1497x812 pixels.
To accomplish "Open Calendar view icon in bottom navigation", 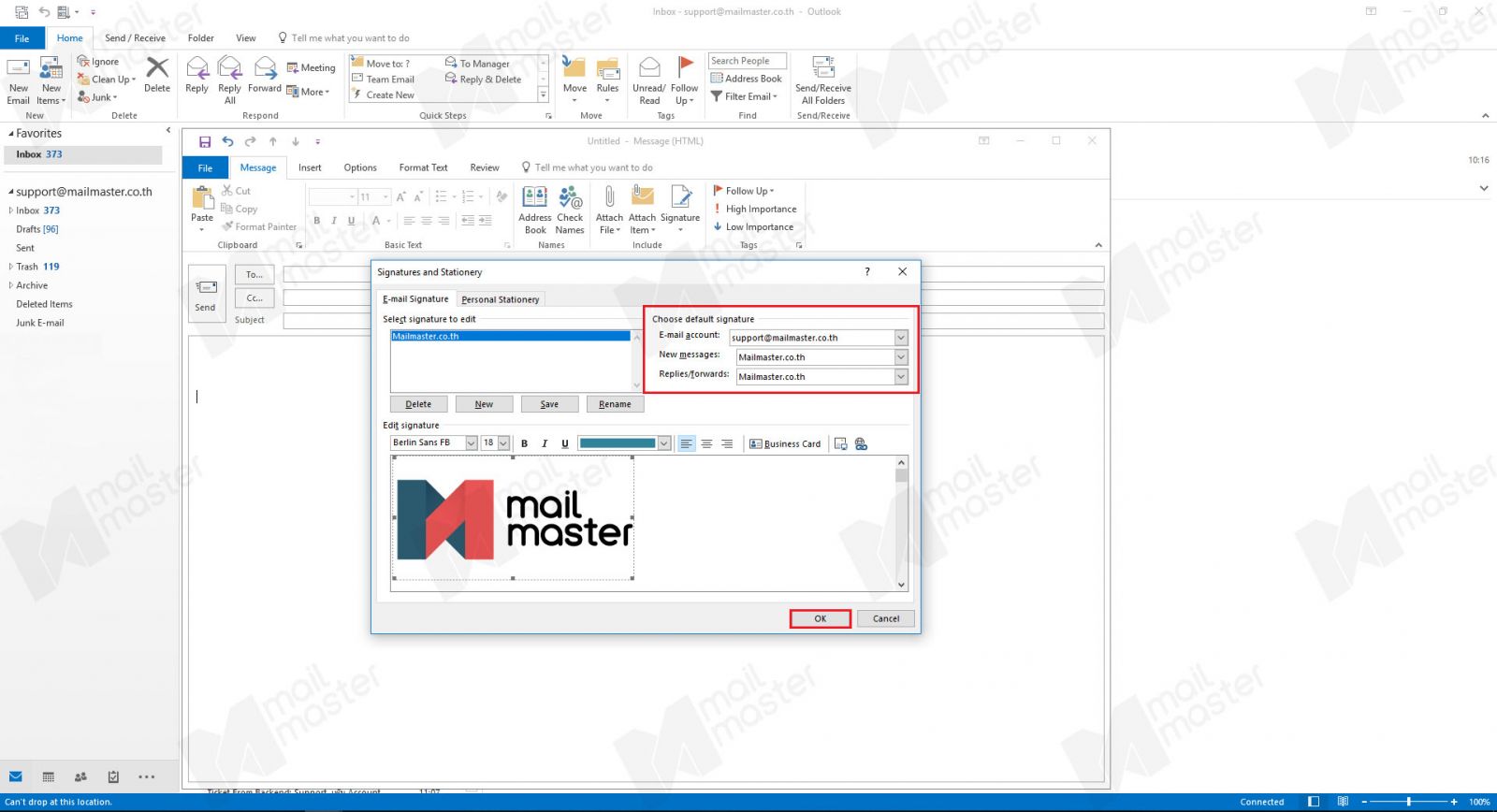I will pyautogui.click(x=49, y=776).
